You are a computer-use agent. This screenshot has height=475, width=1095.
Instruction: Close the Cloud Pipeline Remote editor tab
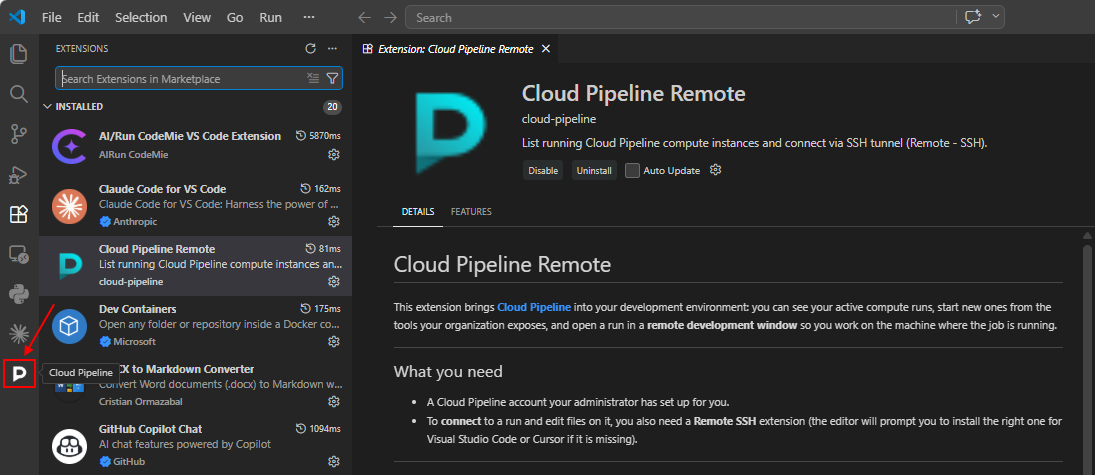(x=546, y=49)
